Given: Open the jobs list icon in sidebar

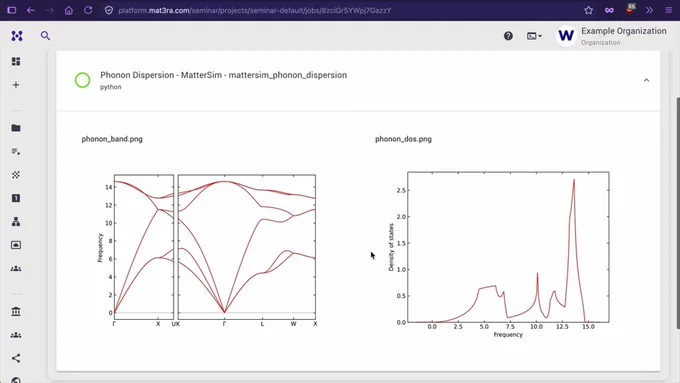Looking at the screenshot, I should 16,151.
